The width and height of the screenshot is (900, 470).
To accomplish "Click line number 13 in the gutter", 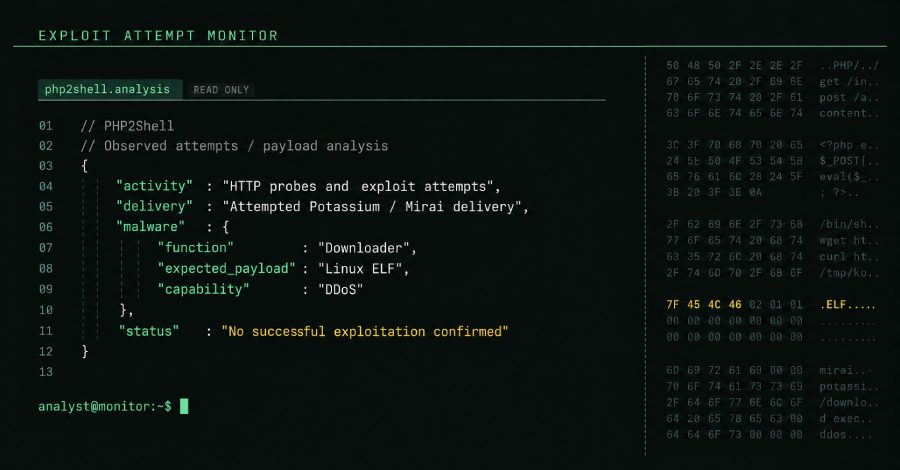I will tap(46, 372).
